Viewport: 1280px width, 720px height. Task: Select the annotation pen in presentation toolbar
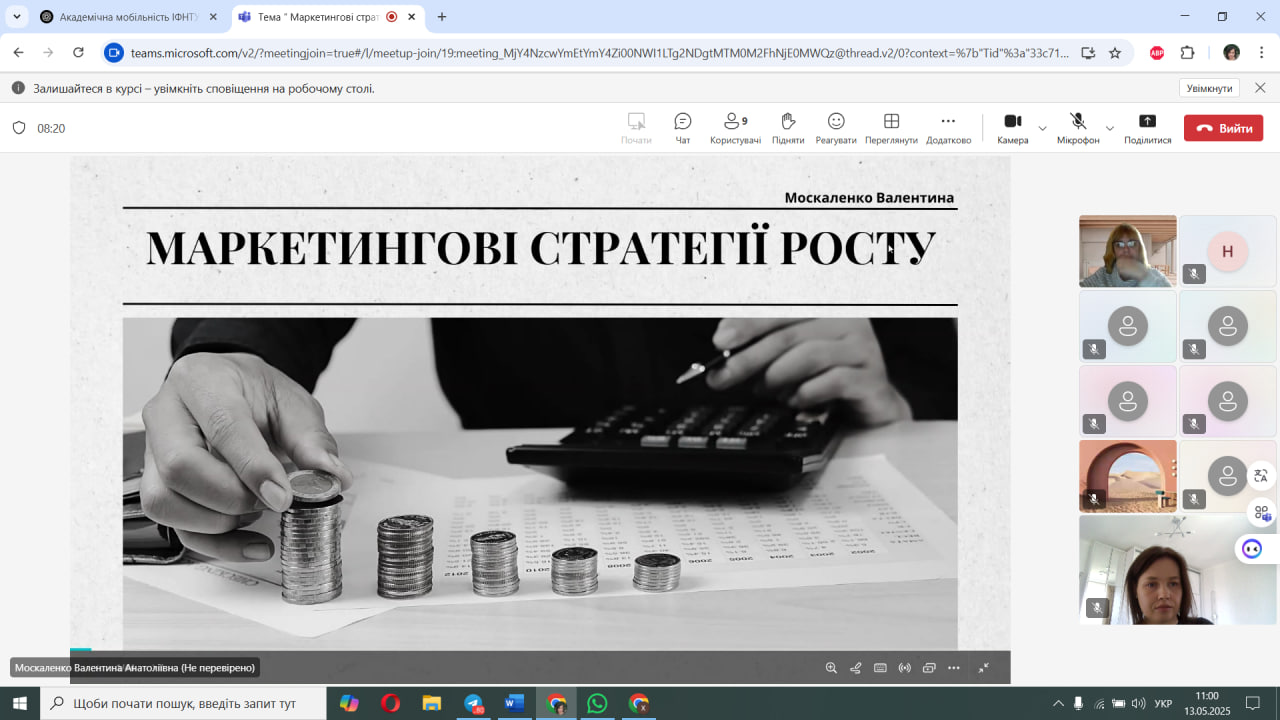pos(856,668)
